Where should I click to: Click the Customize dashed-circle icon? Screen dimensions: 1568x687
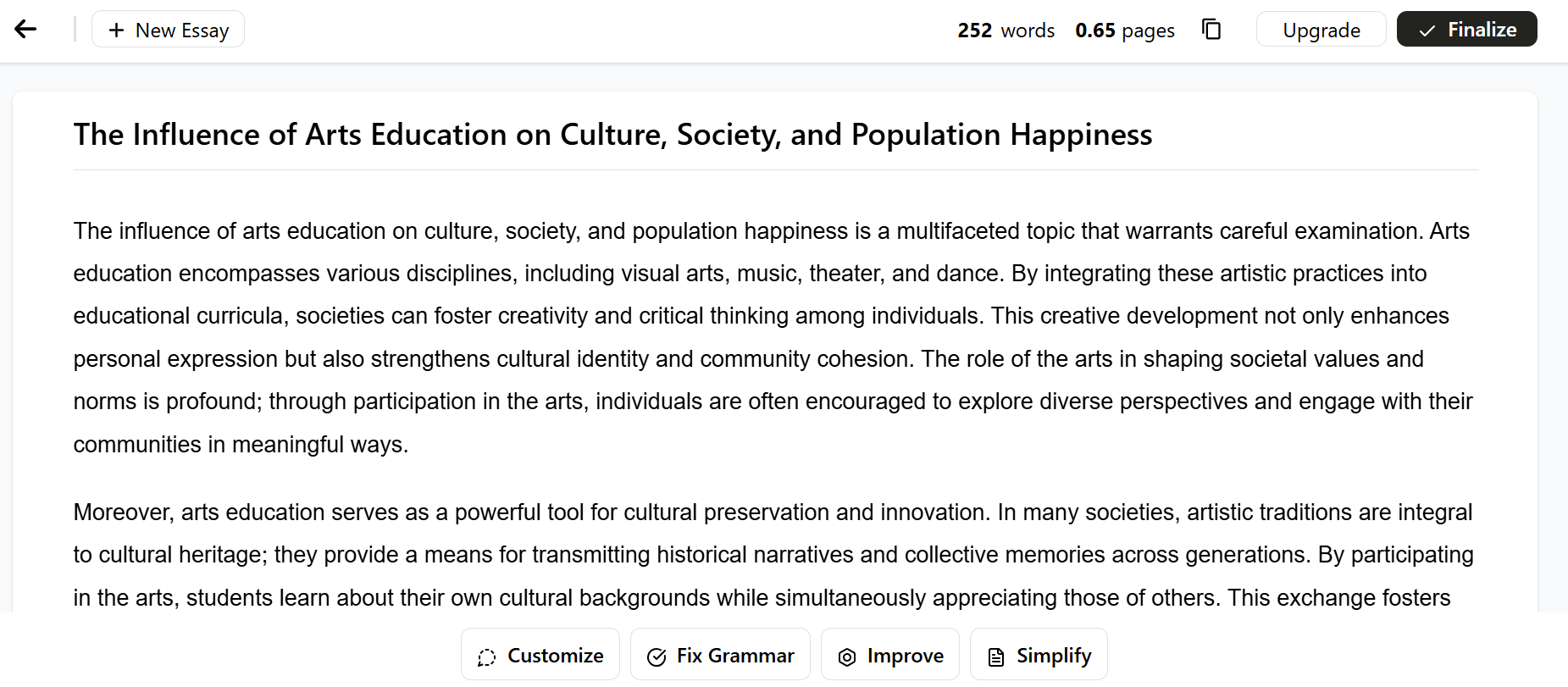pos(487,657)
